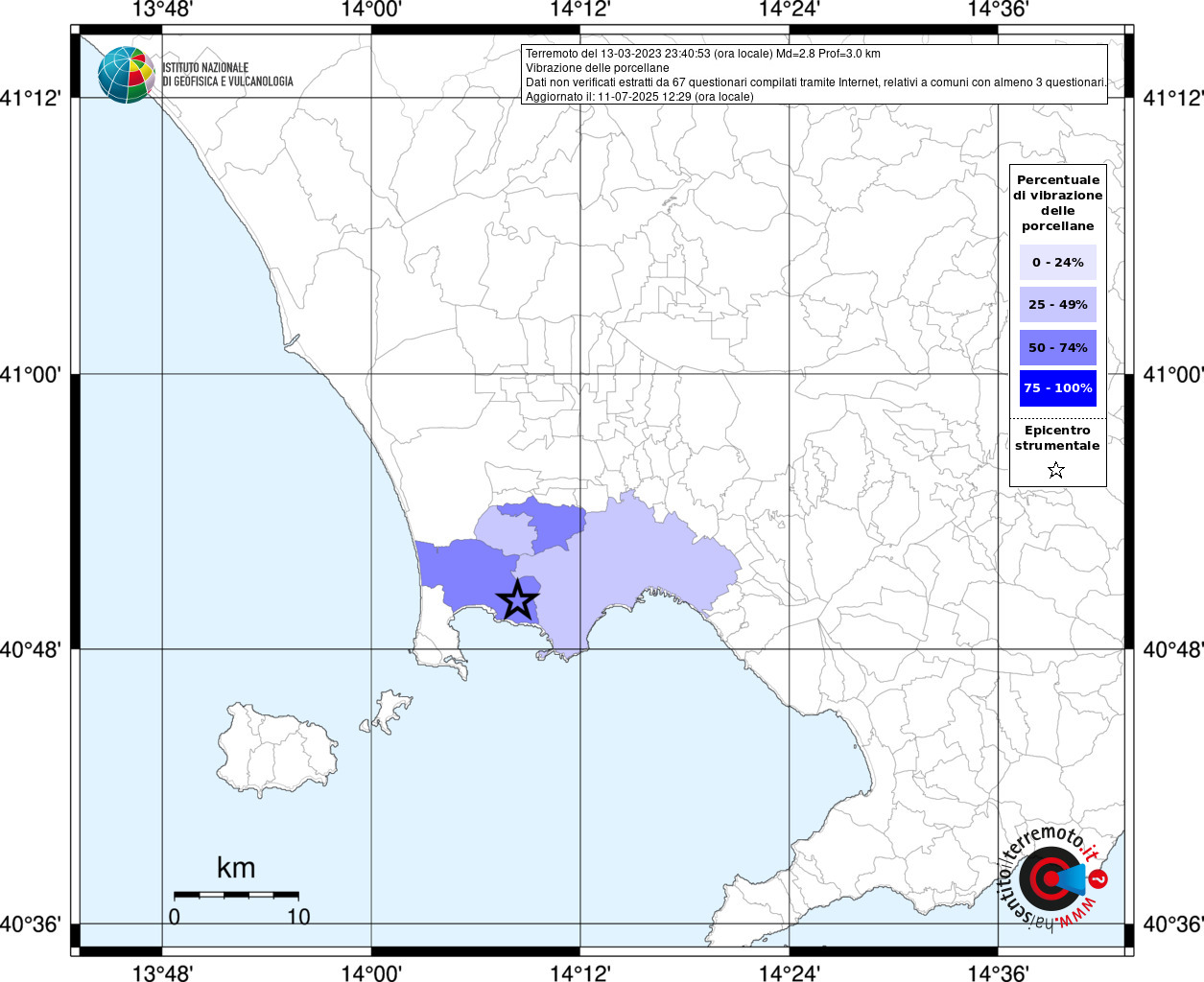Click the Istituto Nazionale di Geofisica text
Image resolution: width=1204 pixels, height=982 pixels.
(x=227, y=75)
